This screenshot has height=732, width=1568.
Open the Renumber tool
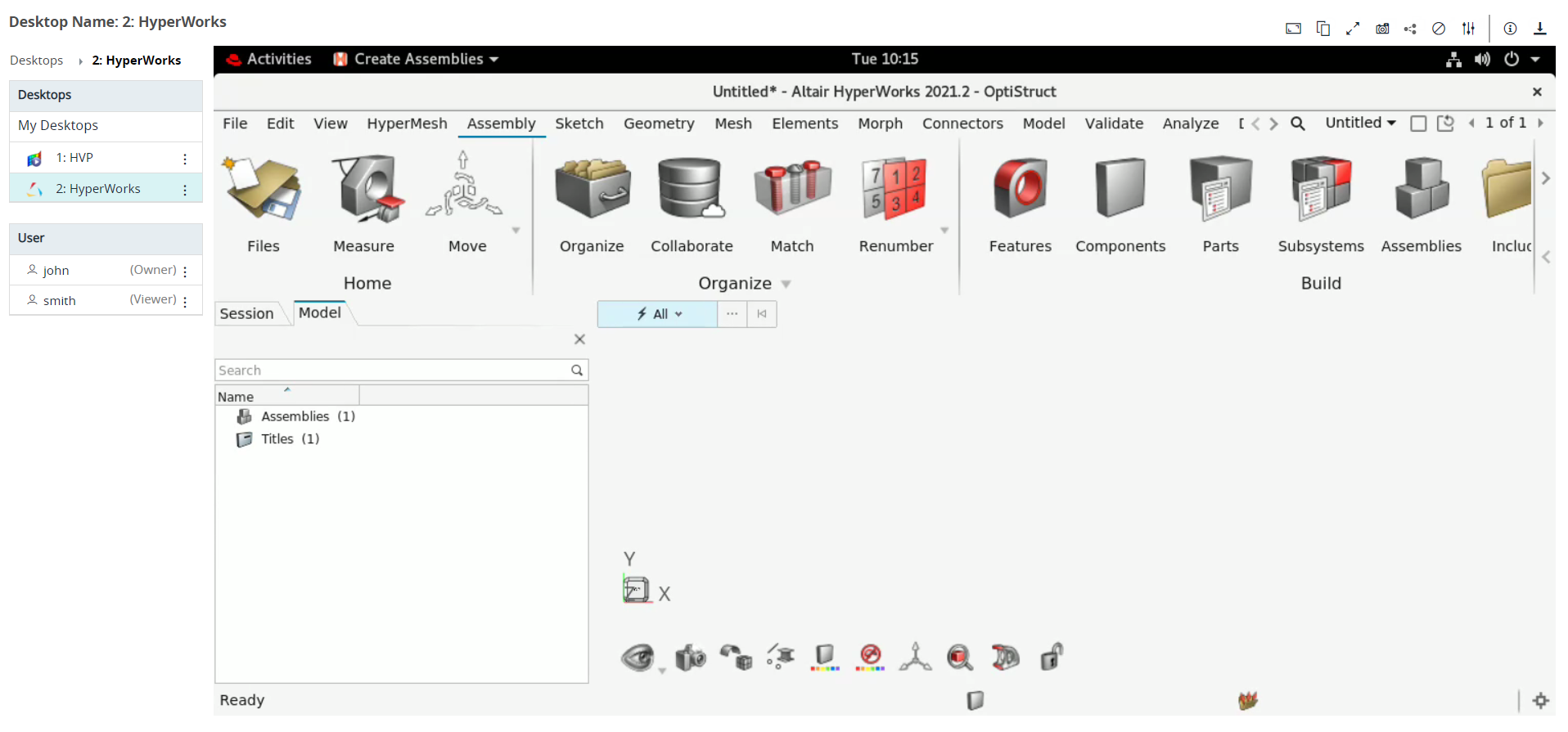click(894, 190)
